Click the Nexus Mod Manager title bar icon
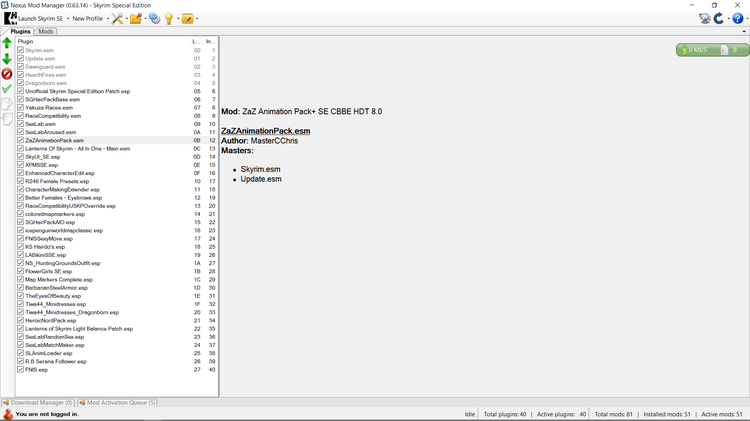The image size is (750, 421). pyautogui.click(x=5, y=5)
